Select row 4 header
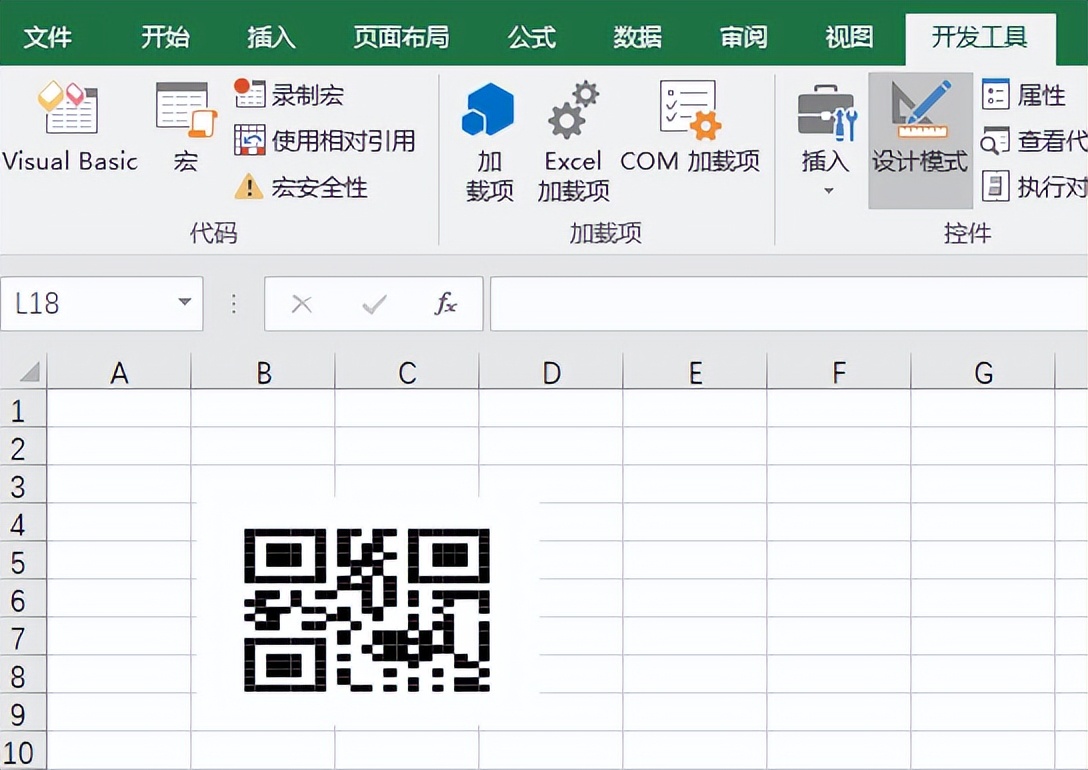1088x770 pixels. coord(23,522)
